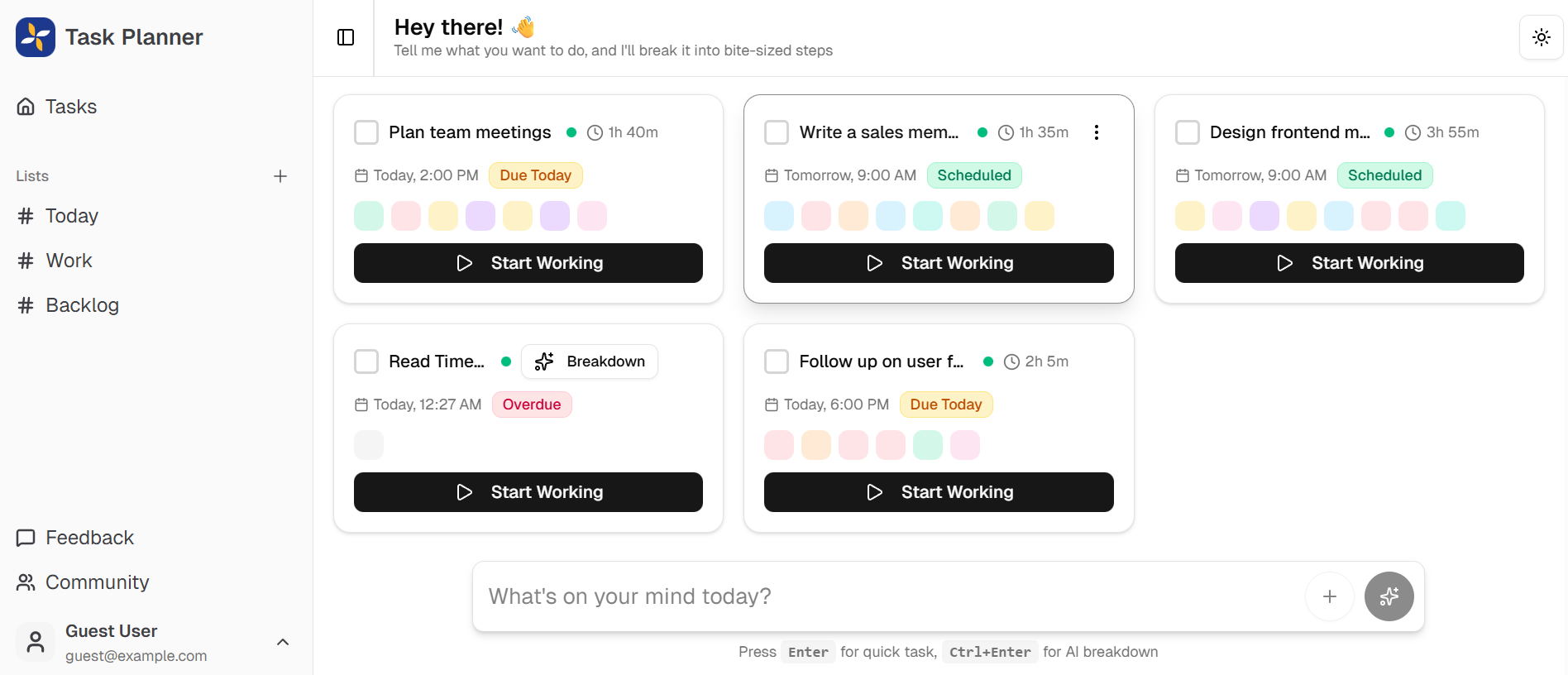Trigger AI breakdown with sparkle icon
The width and height of the screenshot is (1568, 675).
click(x=1389, y=596)
